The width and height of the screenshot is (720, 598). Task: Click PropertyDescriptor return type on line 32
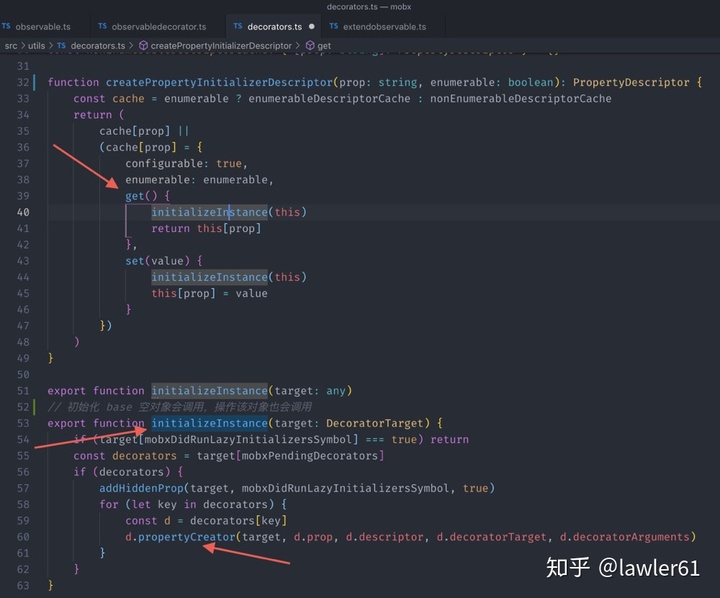click(631, 83)
